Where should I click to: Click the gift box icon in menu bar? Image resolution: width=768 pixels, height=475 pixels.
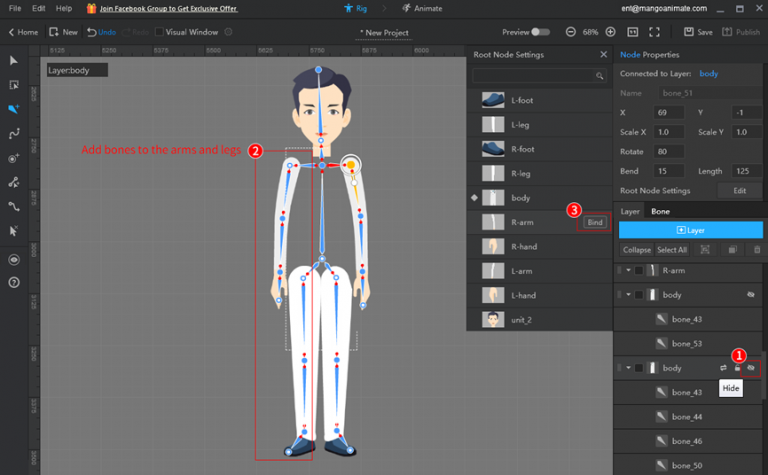[91, 8]
